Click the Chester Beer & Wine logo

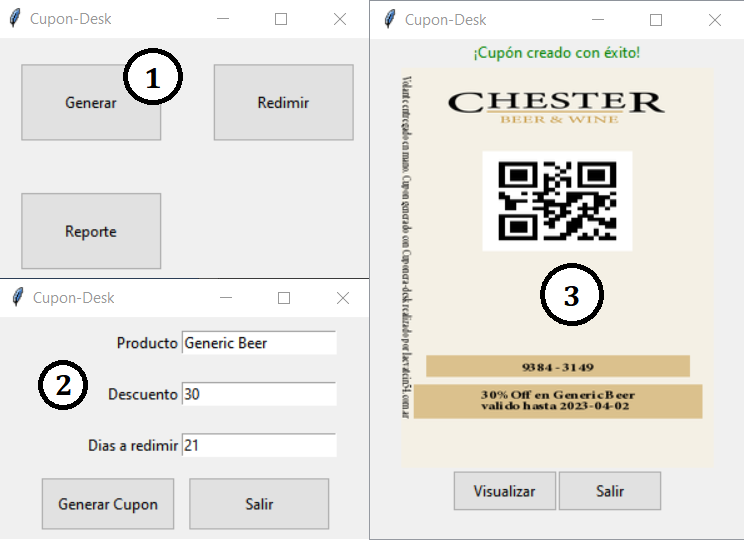coord(556,106)
